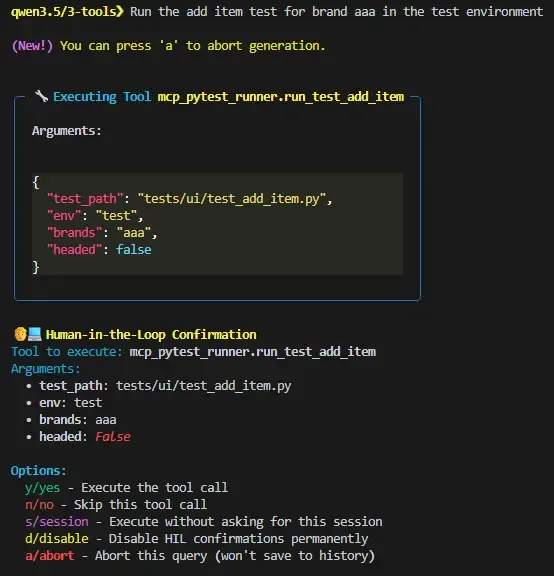Click 'Execute without asking for this session' text
554x576 pixels.
coord(246,522)
